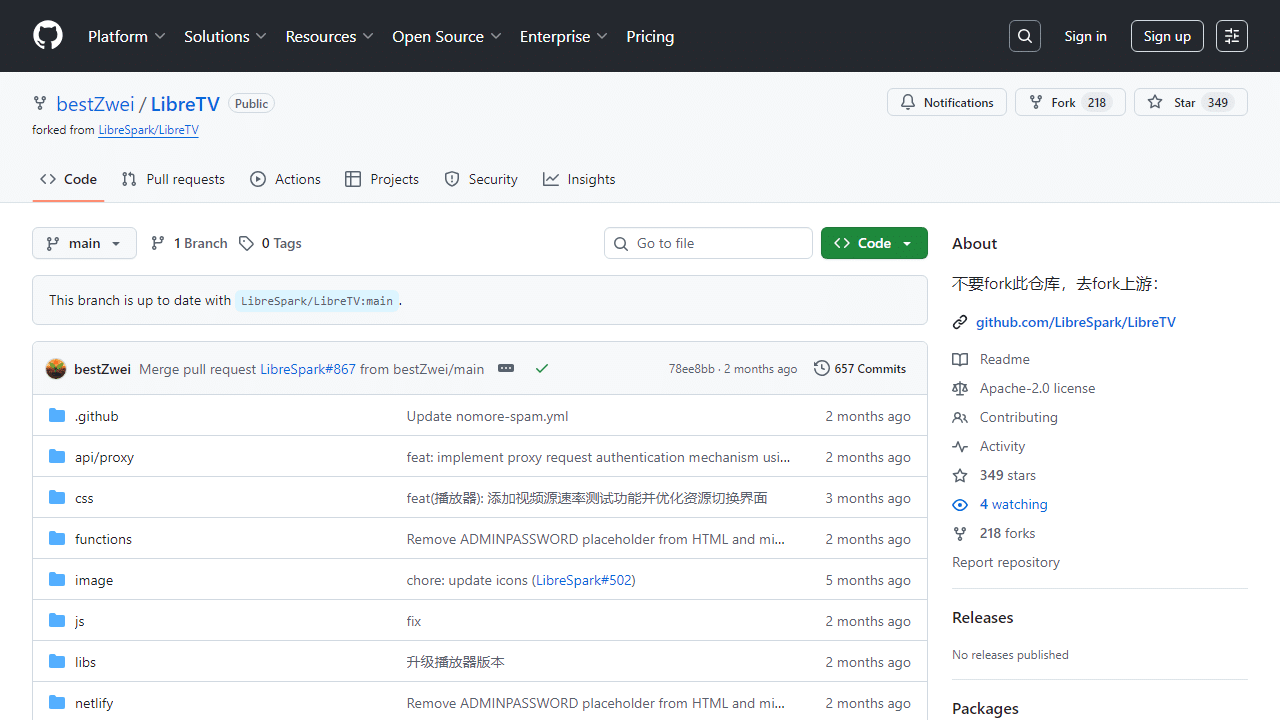
Task: Click the Sign up button
Action: coord(1167,36)
